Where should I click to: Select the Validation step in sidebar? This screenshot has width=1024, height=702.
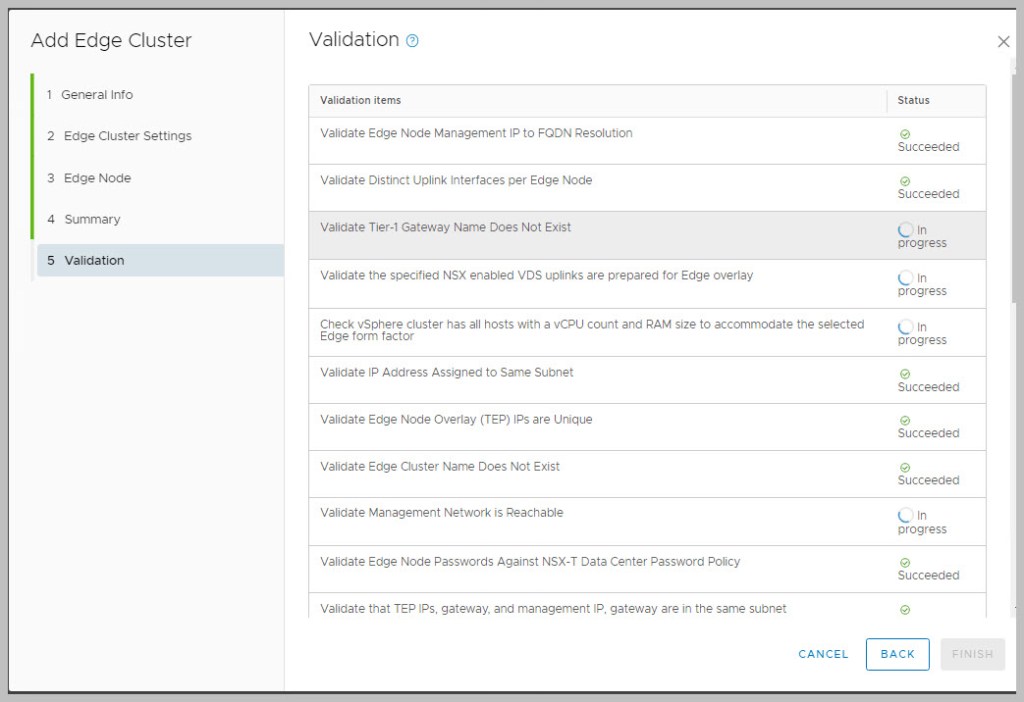pos(94,260)
